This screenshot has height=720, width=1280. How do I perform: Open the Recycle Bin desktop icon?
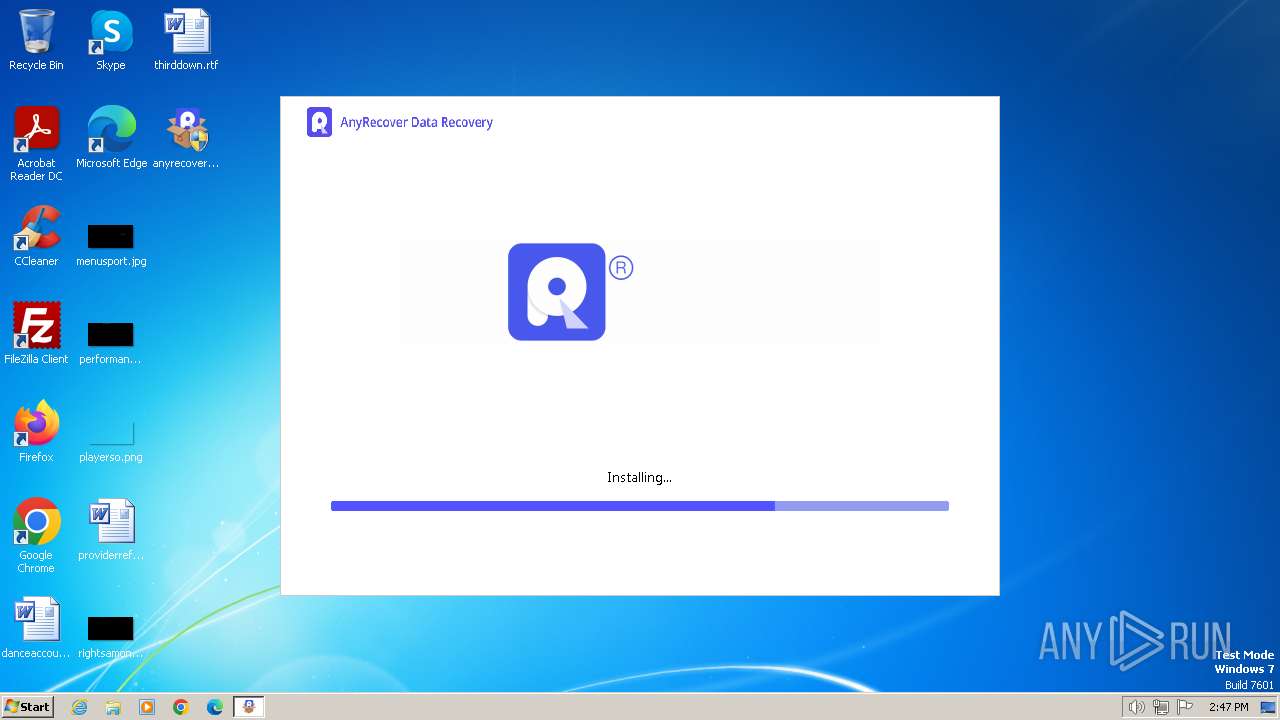36,40
